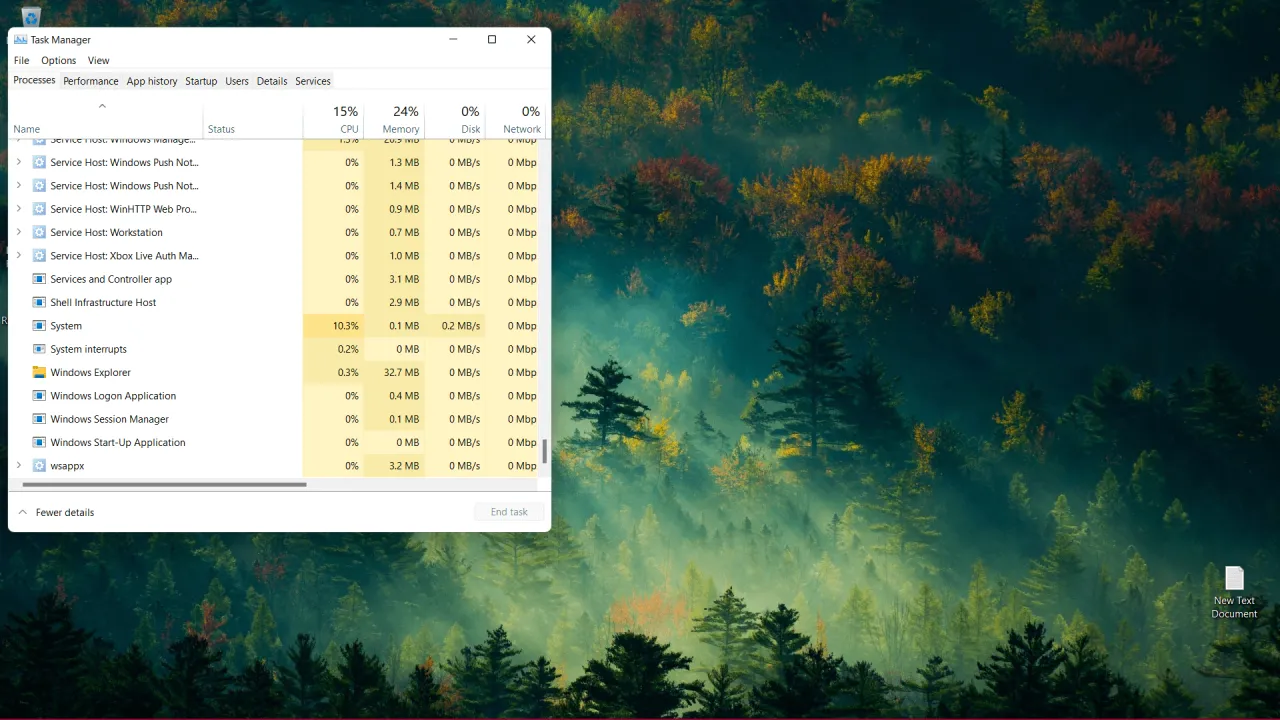Screen dimensions: 1280x720
Task: Click the Task Manager title bar icon
Action: [20, 40]
